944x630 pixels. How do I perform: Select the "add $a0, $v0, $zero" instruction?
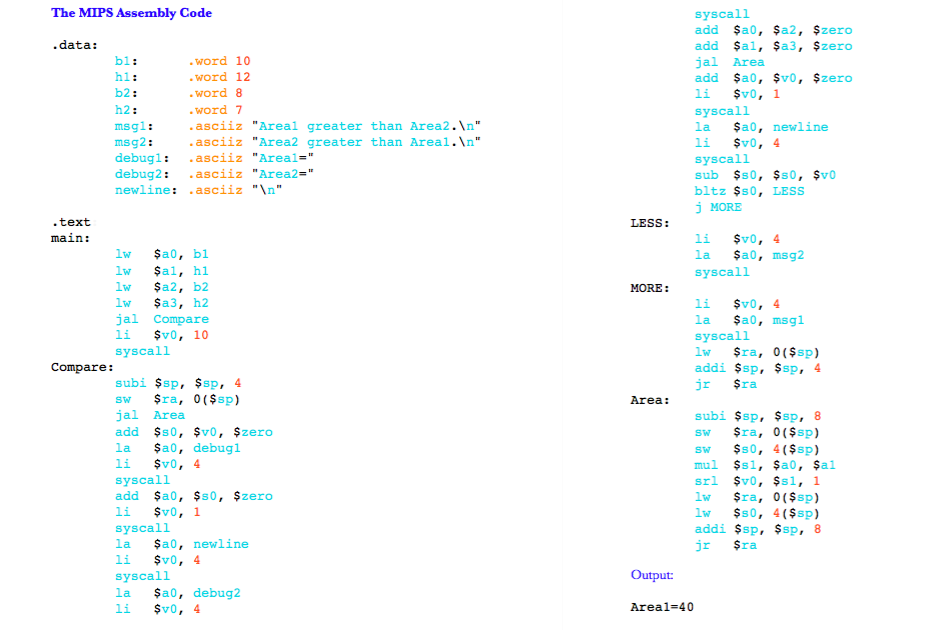(774, 78)
